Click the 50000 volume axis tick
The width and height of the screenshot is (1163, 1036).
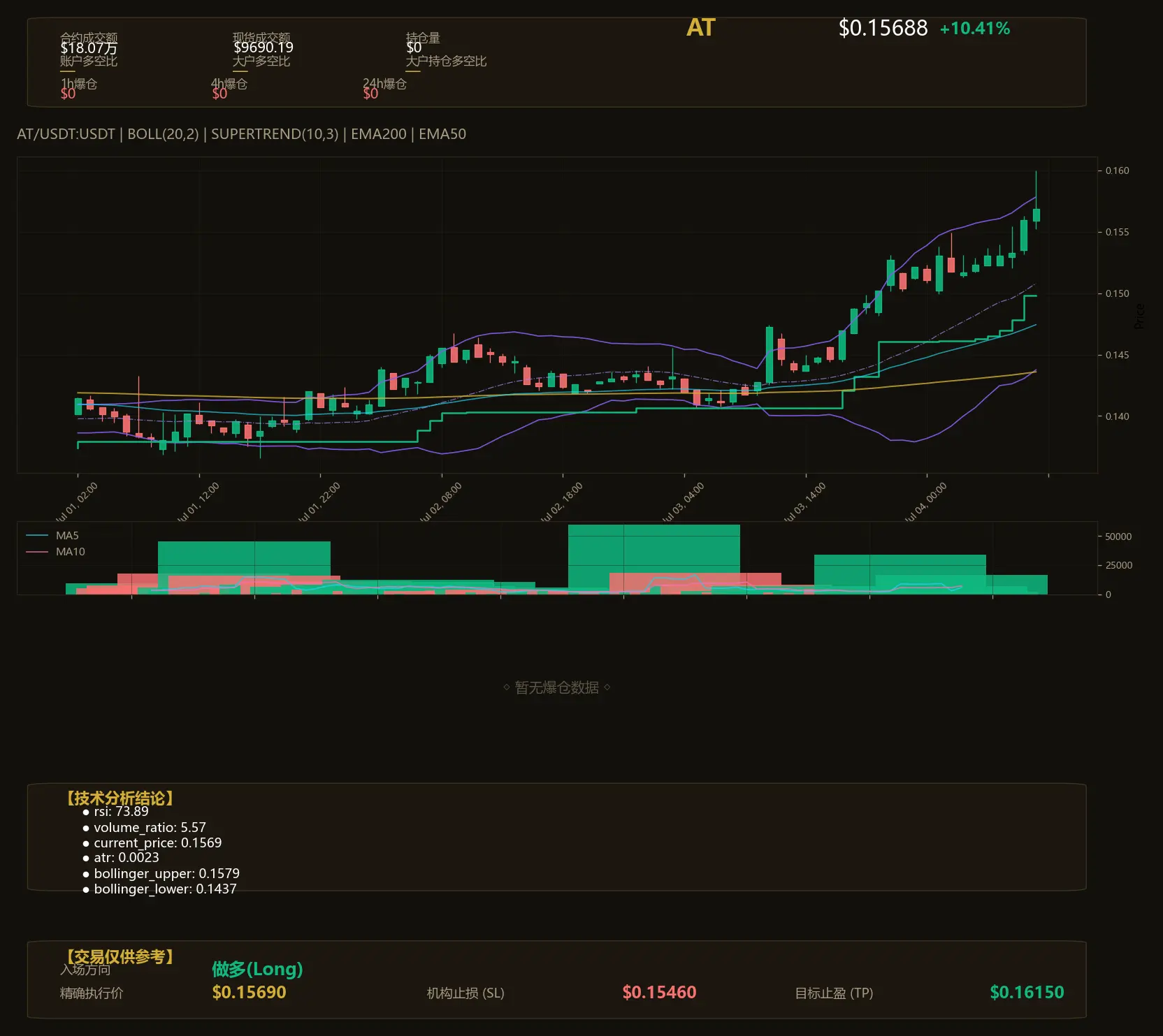[1118, 537]
